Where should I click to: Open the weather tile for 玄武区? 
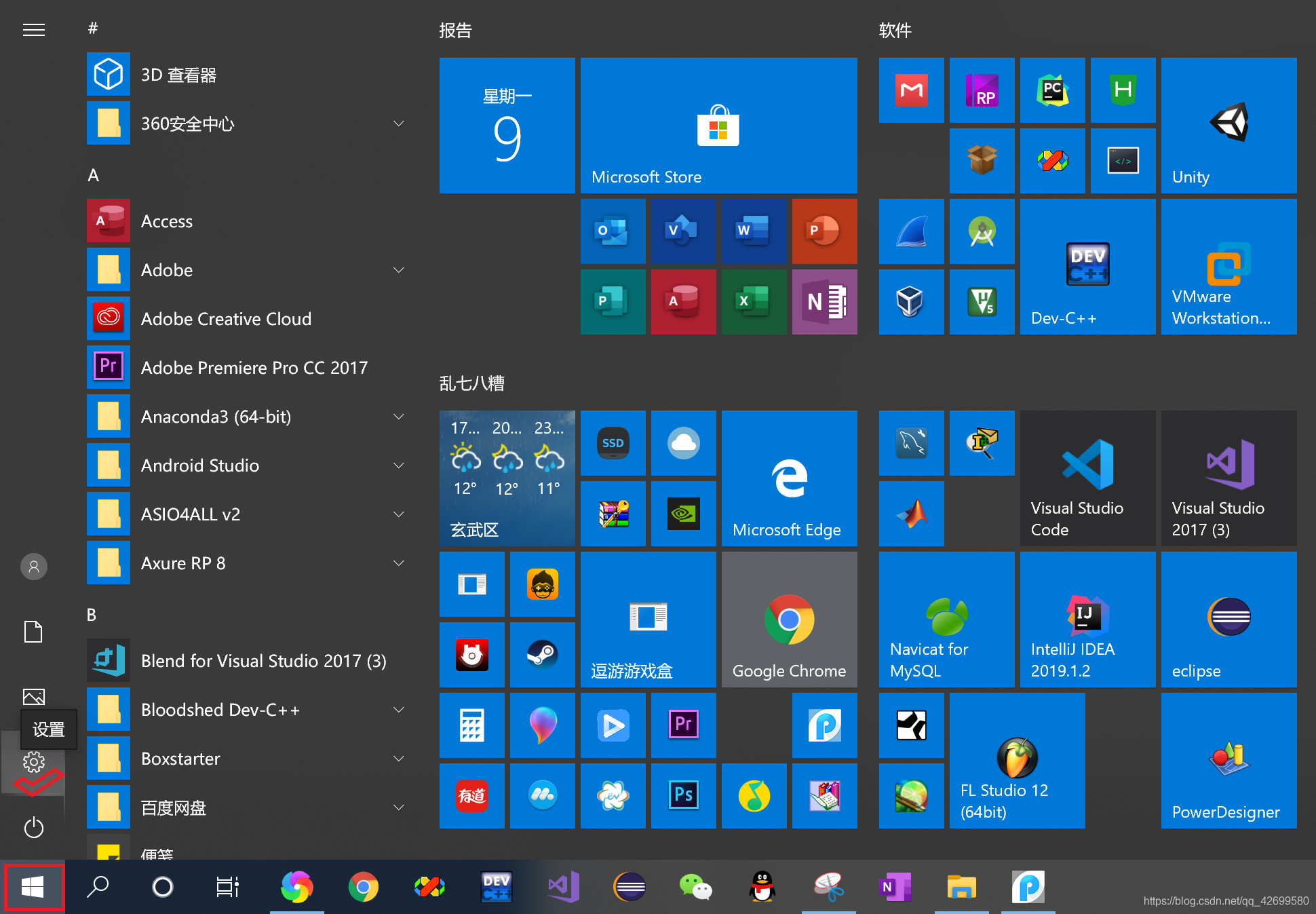coord(507,478)
